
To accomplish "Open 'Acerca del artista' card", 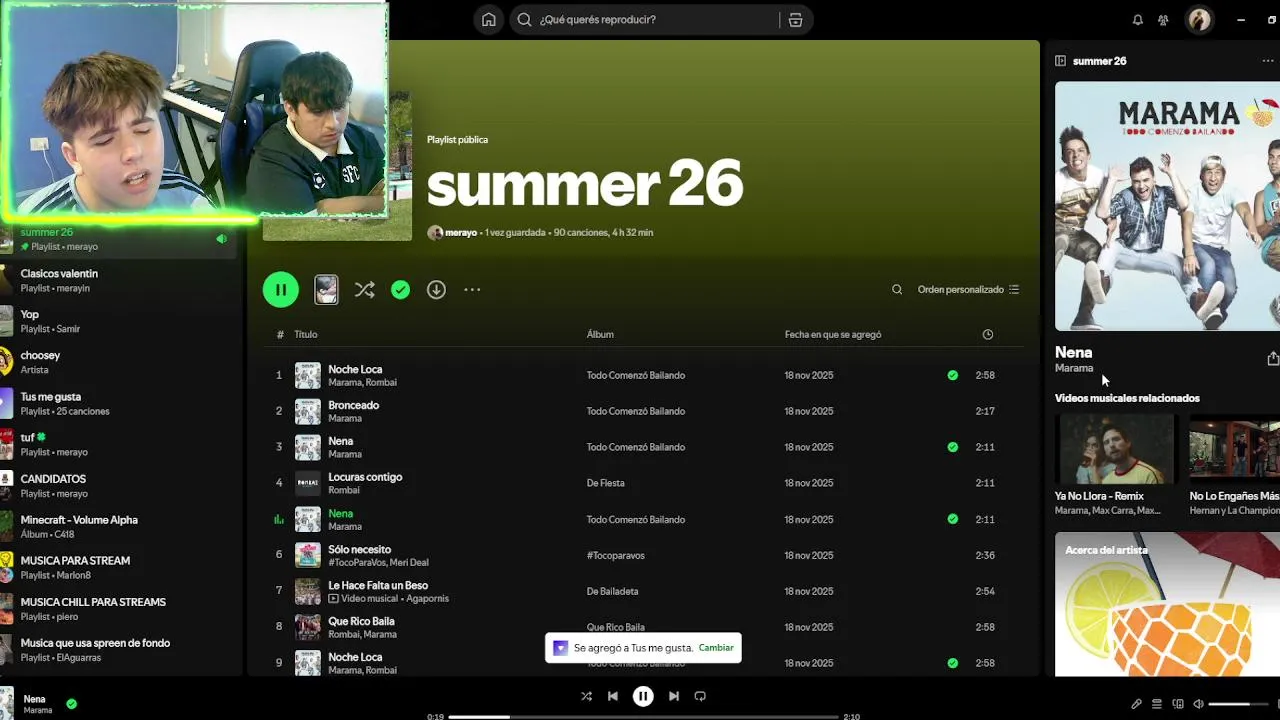I will click(x=1167, y=604).
